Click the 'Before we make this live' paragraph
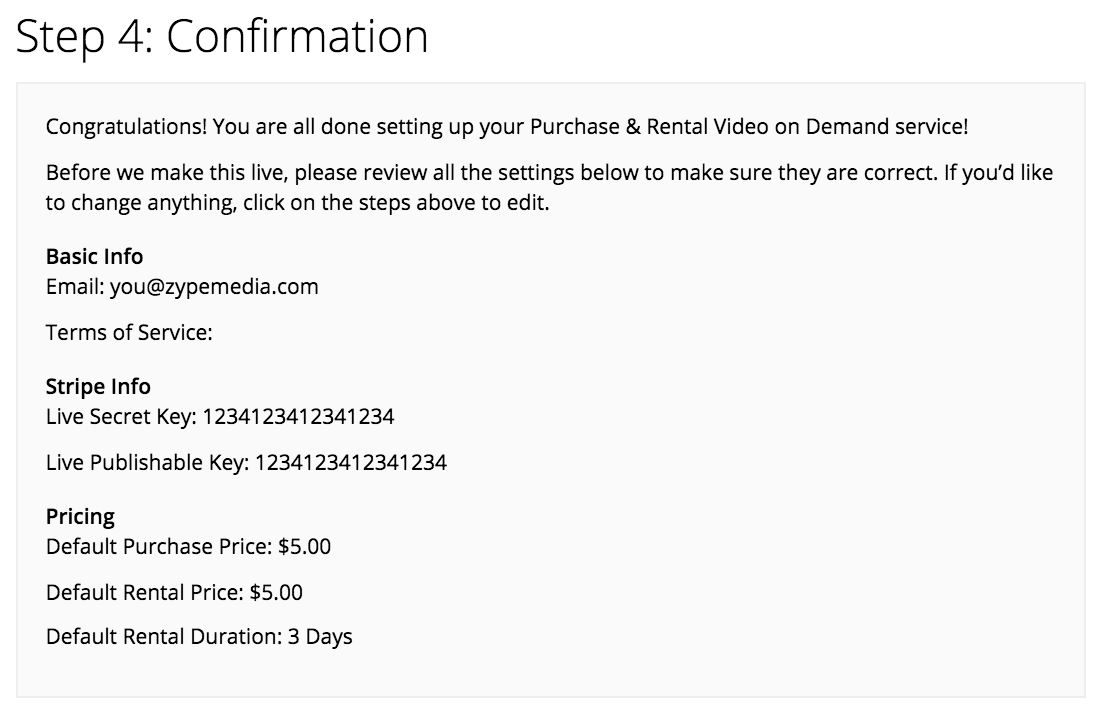 coord(549,188)
